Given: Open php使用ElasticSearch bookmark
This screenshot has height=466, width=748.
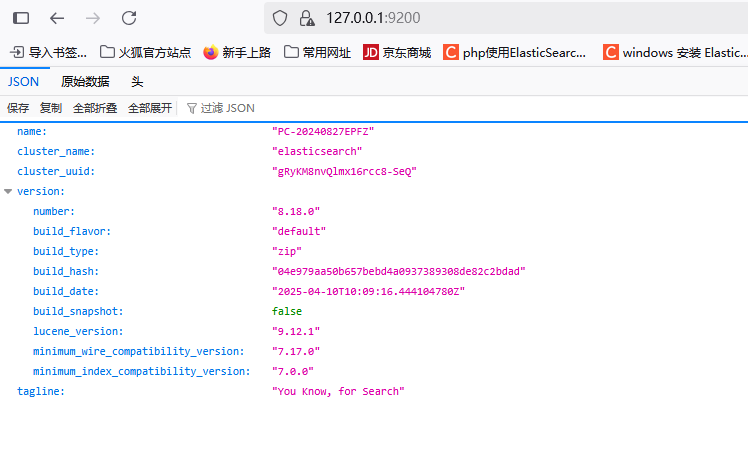Looking at the screenshot, I should pos(515,52).
